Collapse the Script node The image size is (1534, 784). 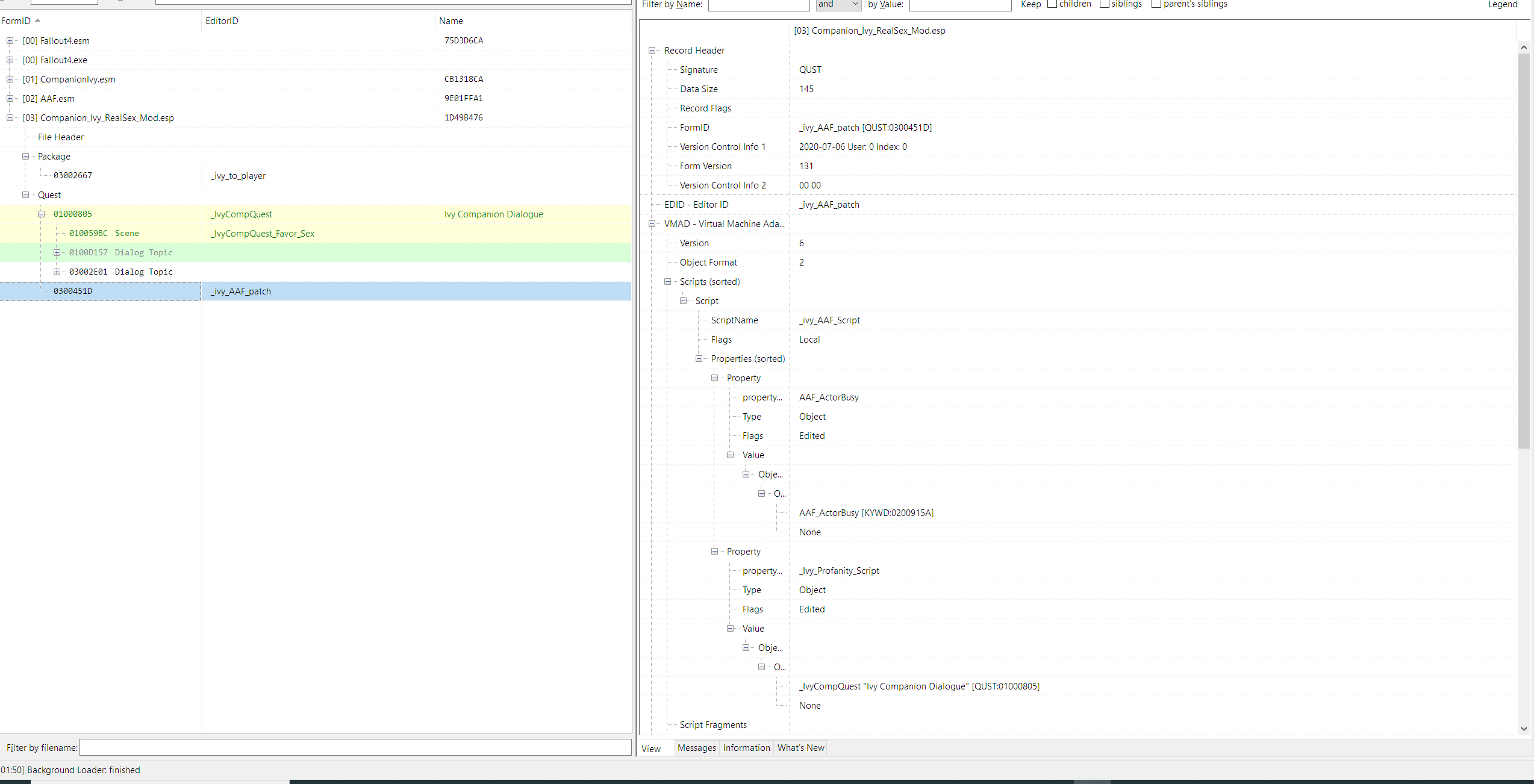coord(683,301)
